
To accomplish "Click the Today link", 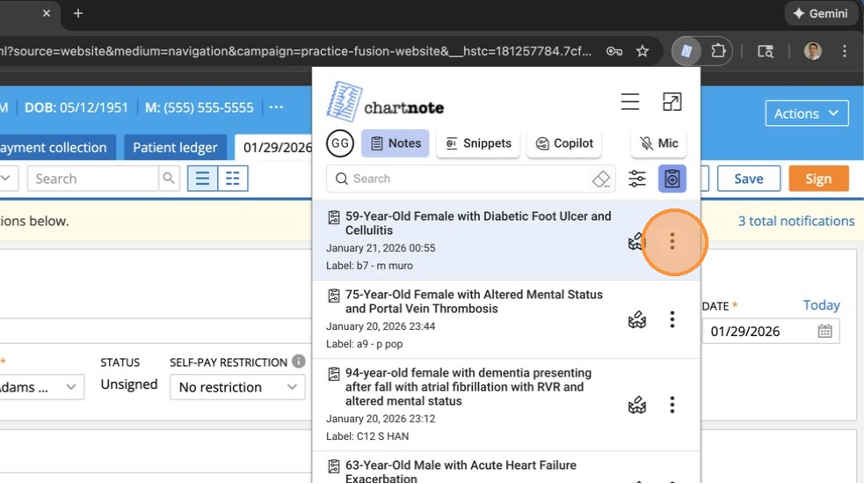I will [821, 305].
